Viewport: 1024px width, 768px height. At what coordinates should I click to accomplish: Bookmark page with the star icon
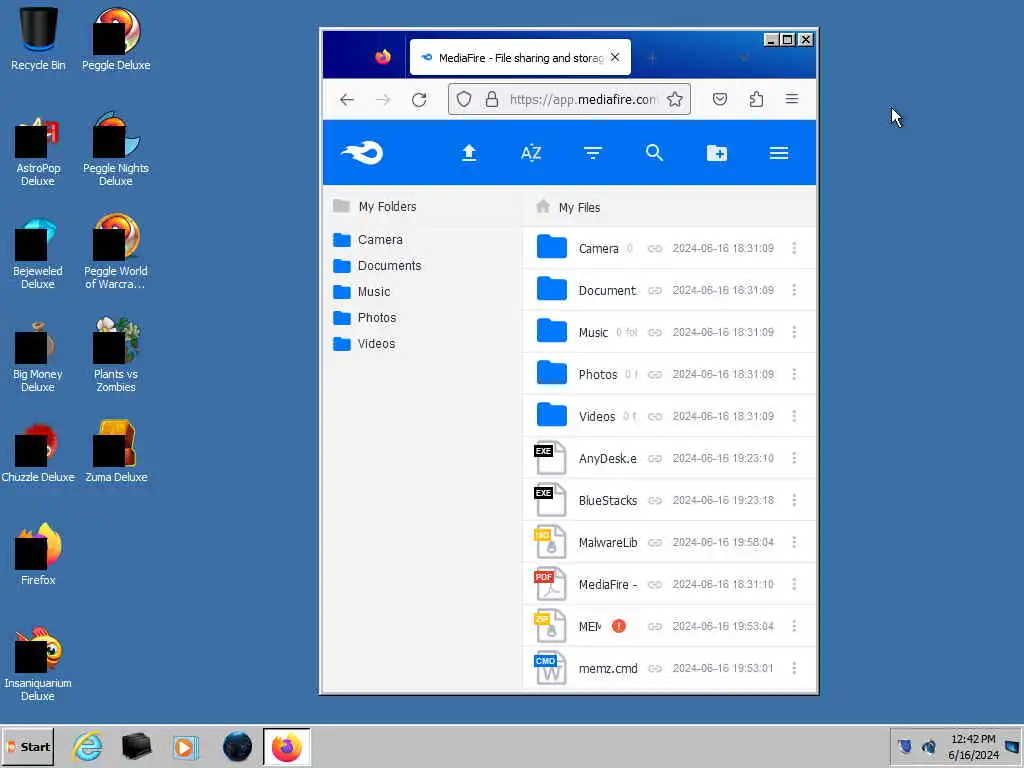coord(675,99)
